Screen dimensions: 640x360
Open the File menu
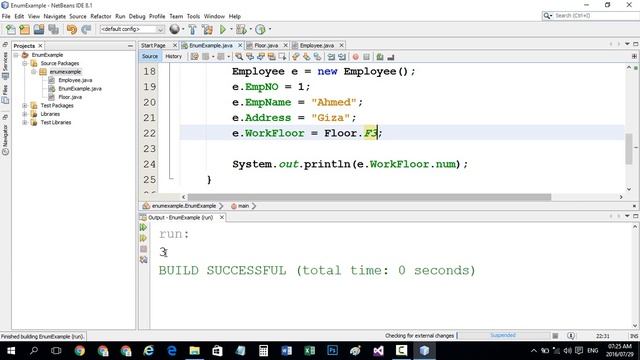click(x=6, y=16)
